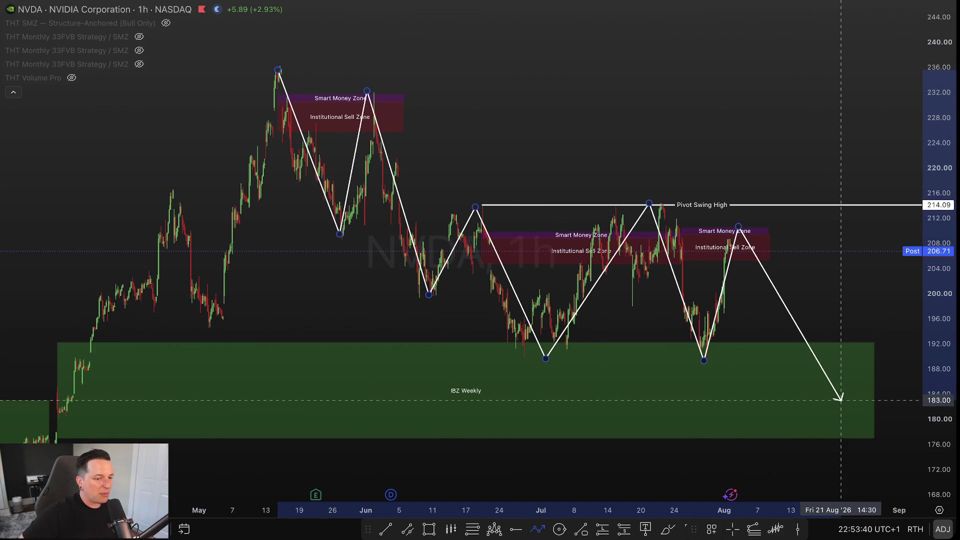This screenshot has width=960, height=540.
Task: Click the 240.00 price scale value
Action: point(939,42)
